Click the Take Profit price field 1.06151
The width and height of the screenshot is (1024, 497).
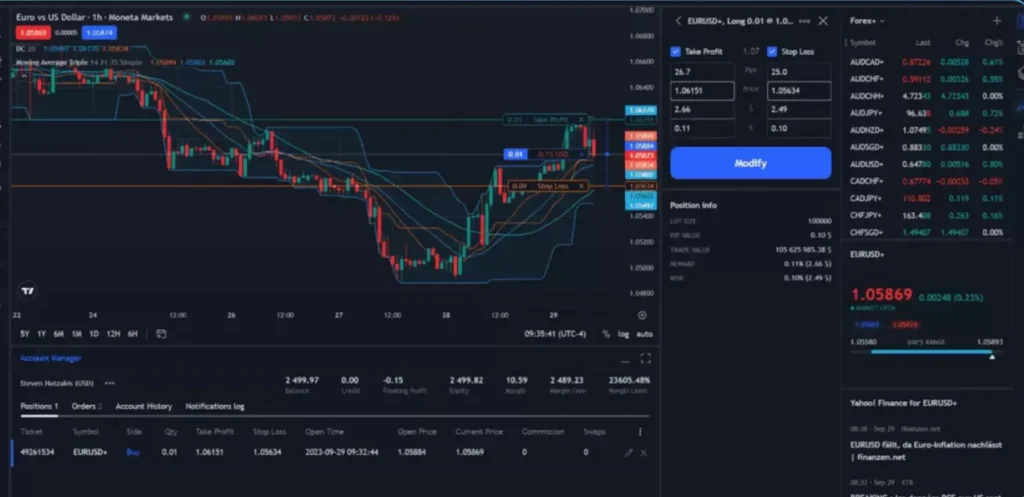click(702, 91)
